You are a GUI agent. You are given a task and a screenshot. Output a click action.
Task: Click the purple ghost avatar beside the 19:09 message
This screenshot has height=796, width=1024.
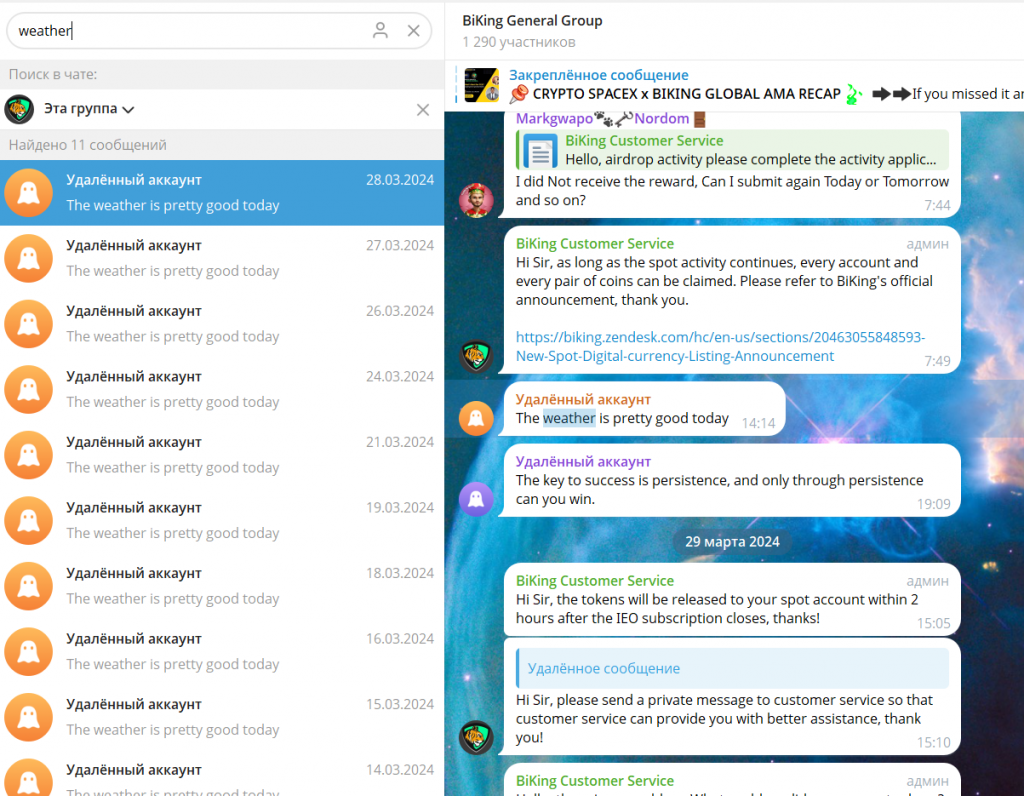[x=476, y=500]
